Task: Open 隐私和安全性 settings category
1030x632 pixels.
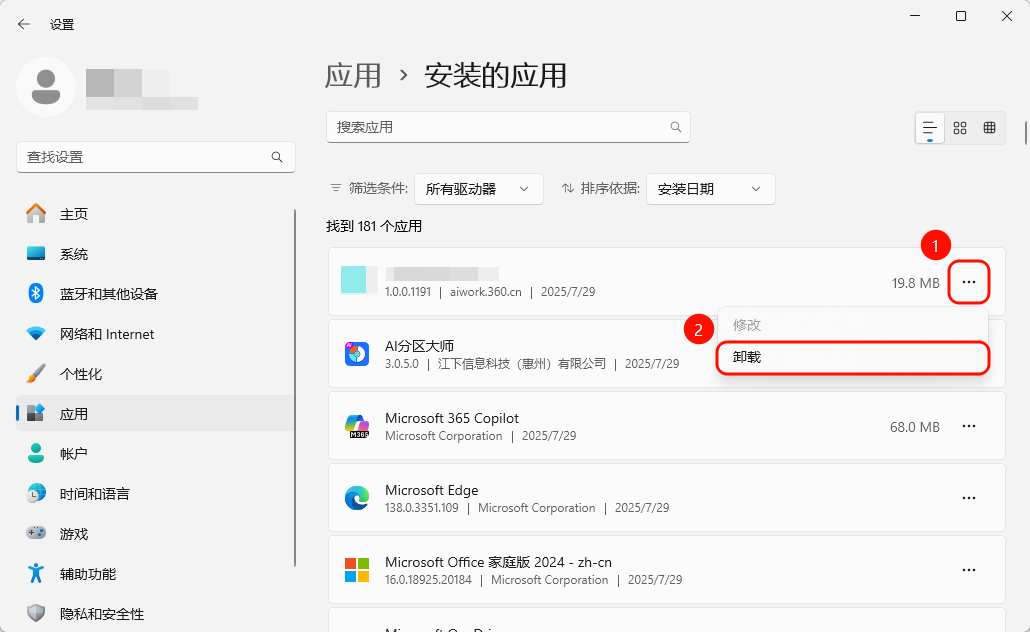Action: pos(155,614)
